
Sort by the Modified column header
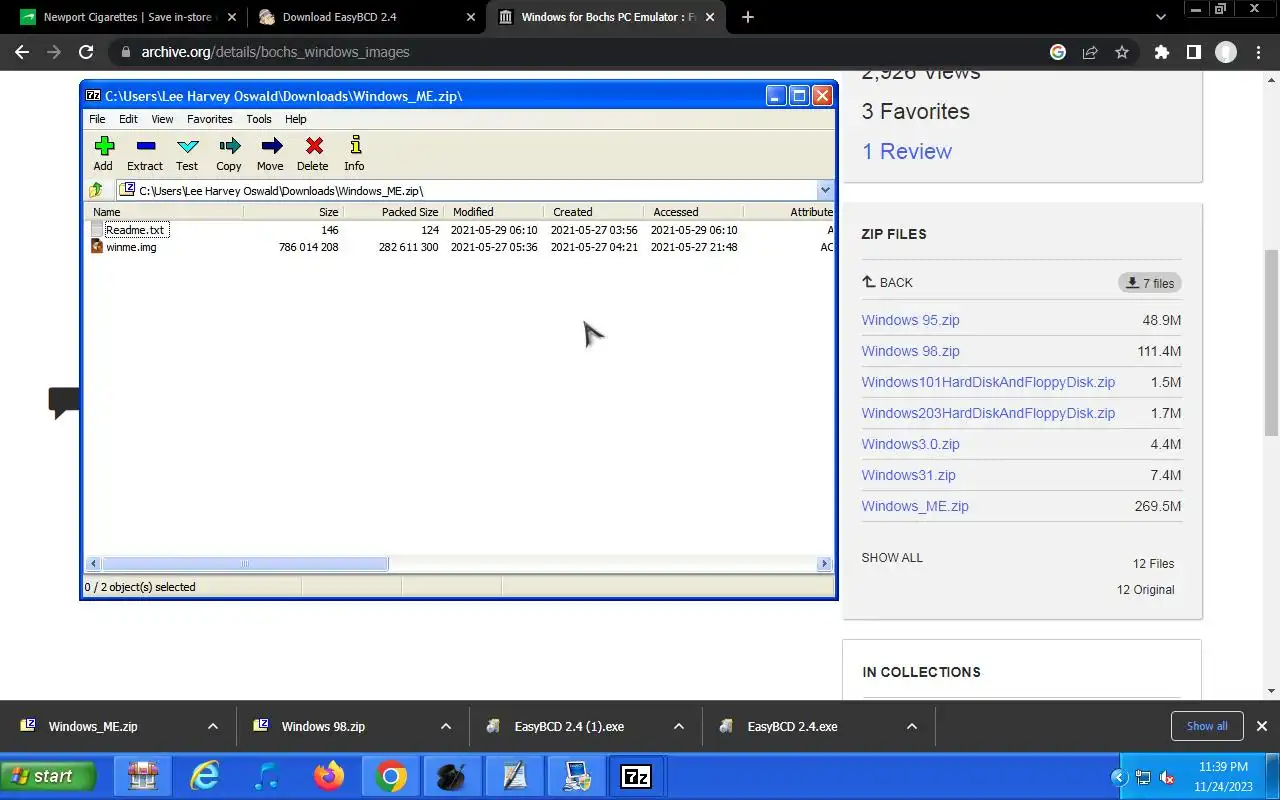[x=494, y=212]
